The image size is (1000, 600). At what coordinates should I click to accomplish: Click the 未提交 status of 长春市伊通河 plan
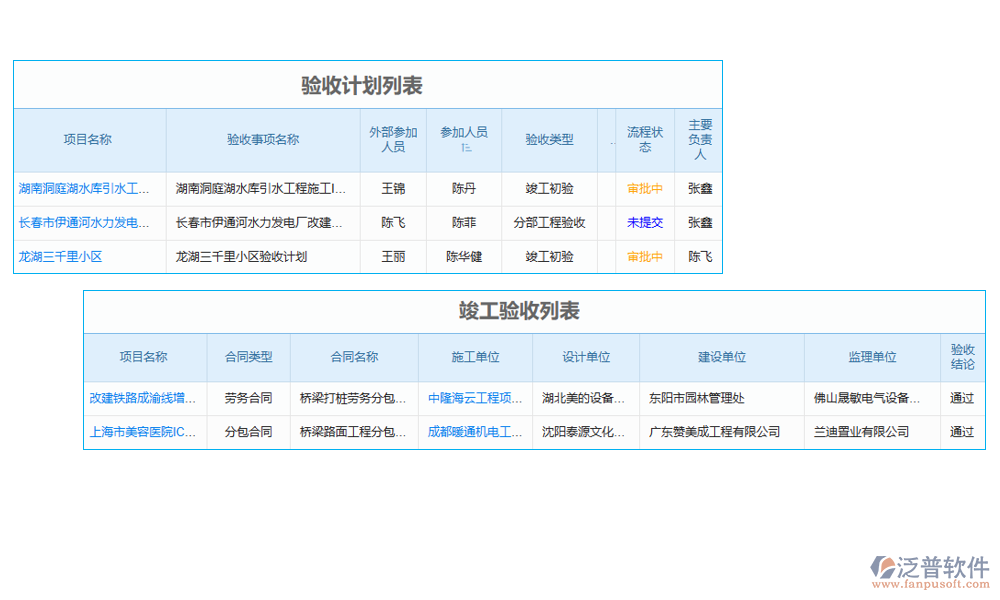click(x=643, y=223)
